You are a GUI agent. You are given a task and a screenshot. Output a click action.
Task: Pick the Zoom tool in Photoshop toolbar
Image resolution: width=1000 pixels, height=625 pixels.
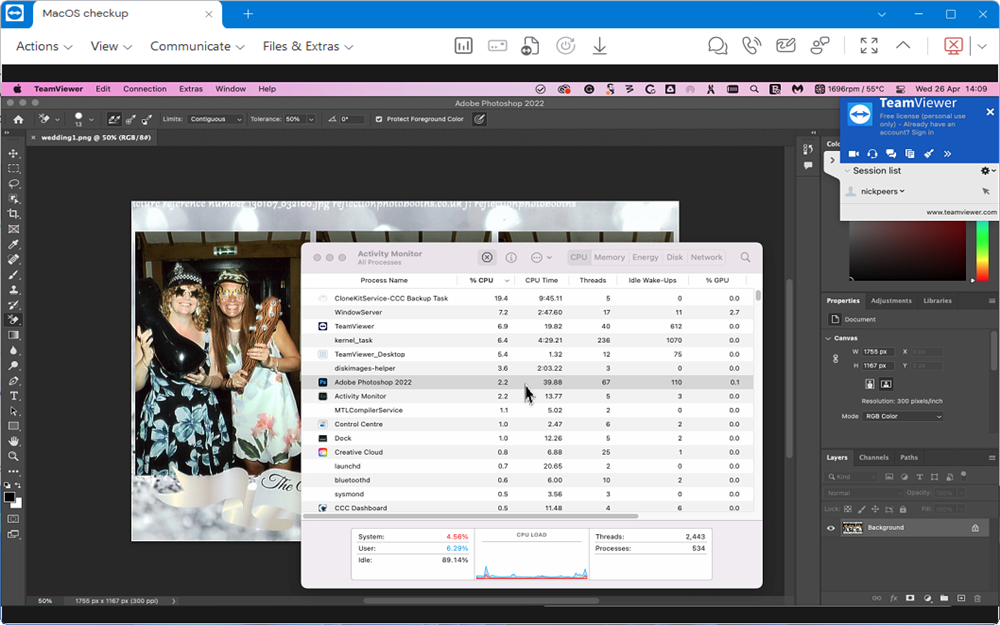click(x=14, y=456)
